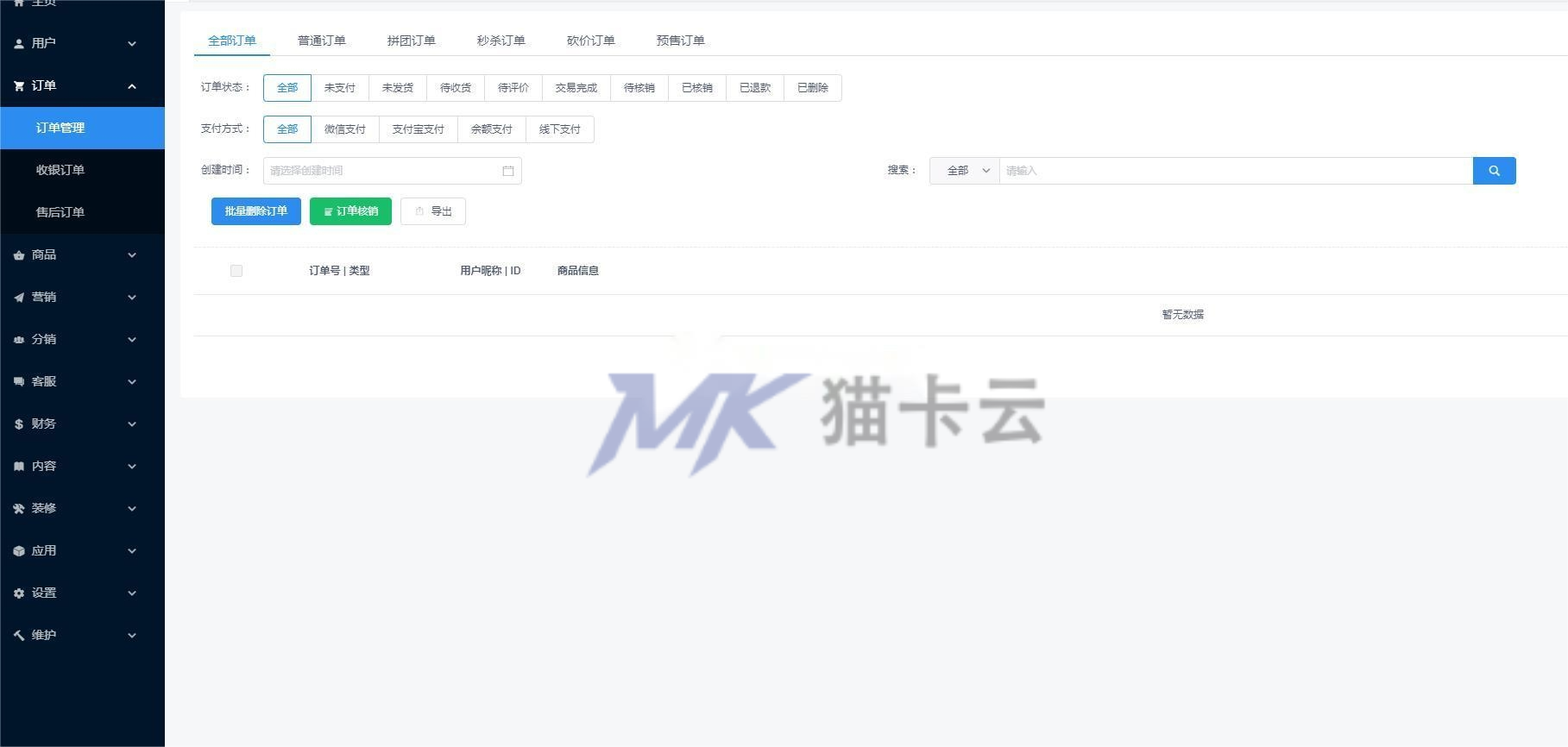
Task: Filter by 线下支付 payment method
Action: click(x=560, y=129)
